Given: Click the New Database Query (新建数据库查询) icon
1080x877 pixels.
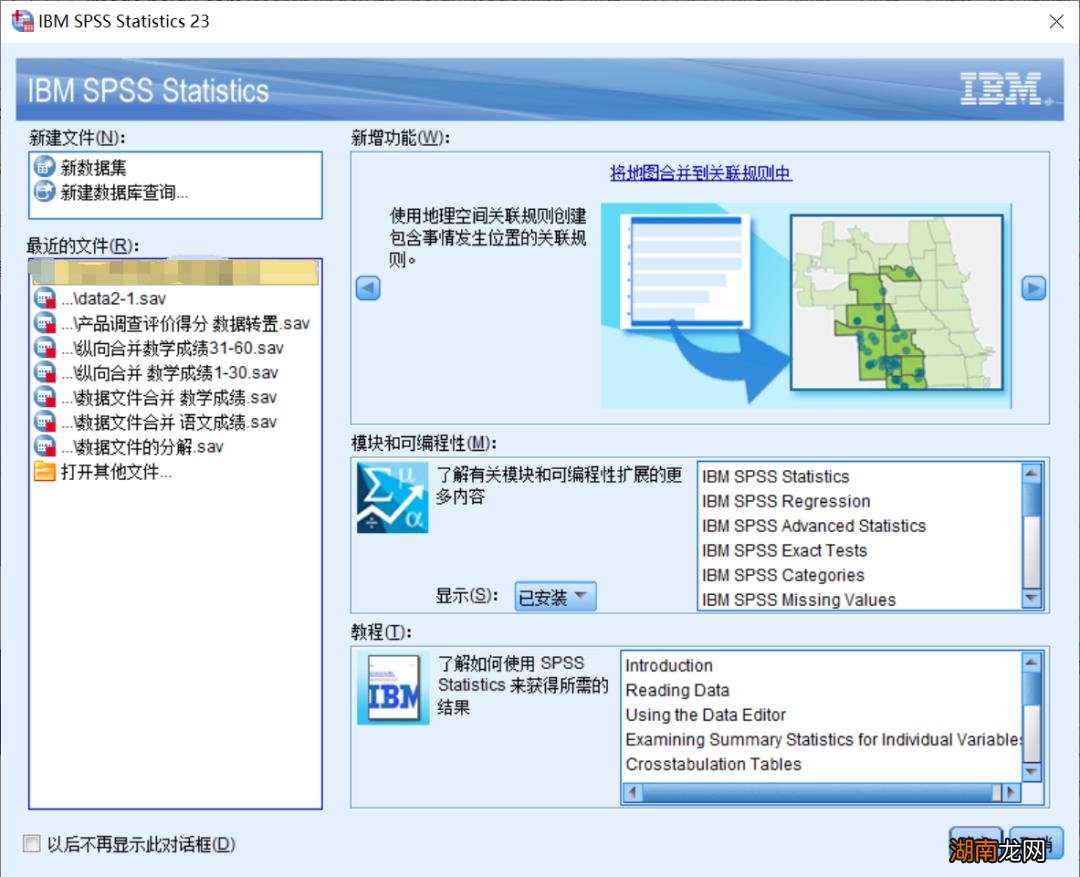Looking at the screenshot, I should click(x=44, y=192).
